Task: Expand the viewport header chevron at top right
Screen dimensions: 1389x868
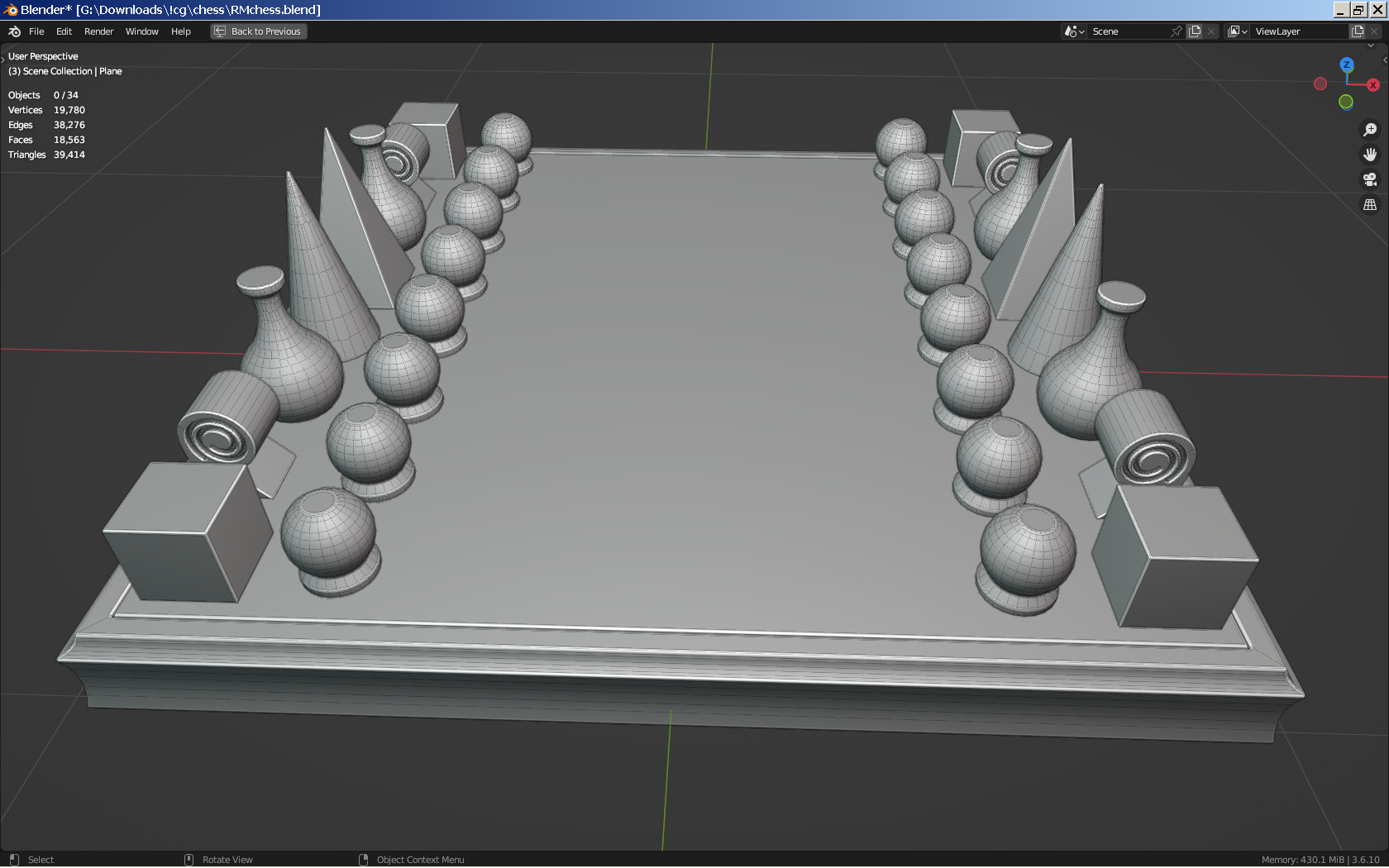Action: point(1371,46)
